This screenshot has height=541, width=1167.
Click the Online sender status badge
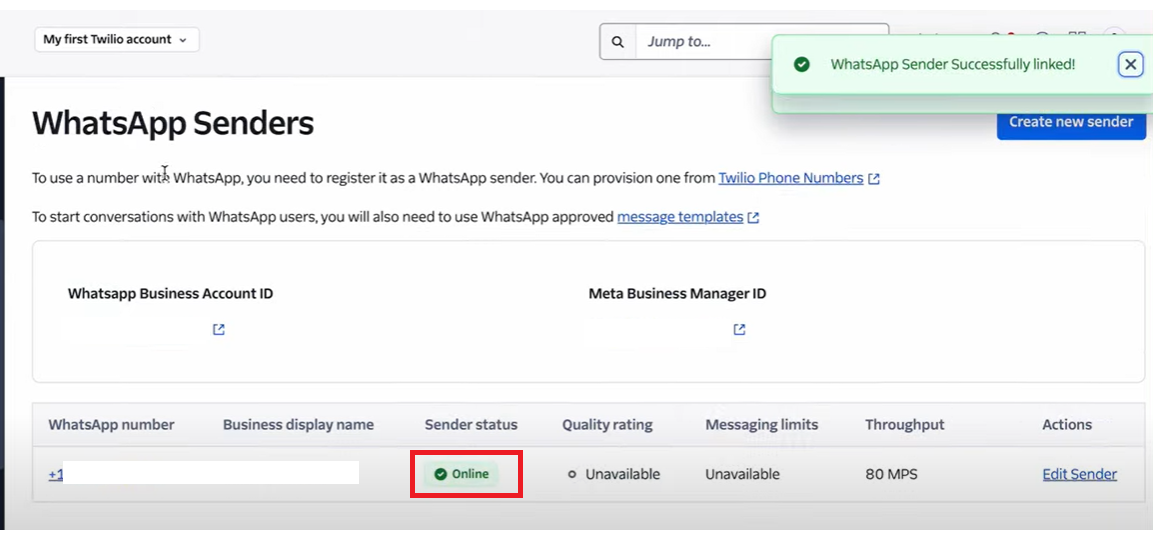[x=461, y=474]
